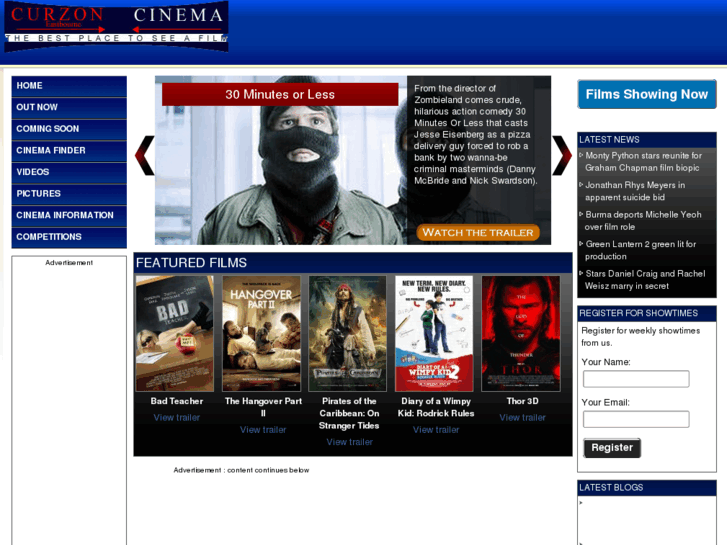Click the FEATURED FILMS heading
Image resolution: width=727 pixels, height=545 pixels.
[191, 263]
